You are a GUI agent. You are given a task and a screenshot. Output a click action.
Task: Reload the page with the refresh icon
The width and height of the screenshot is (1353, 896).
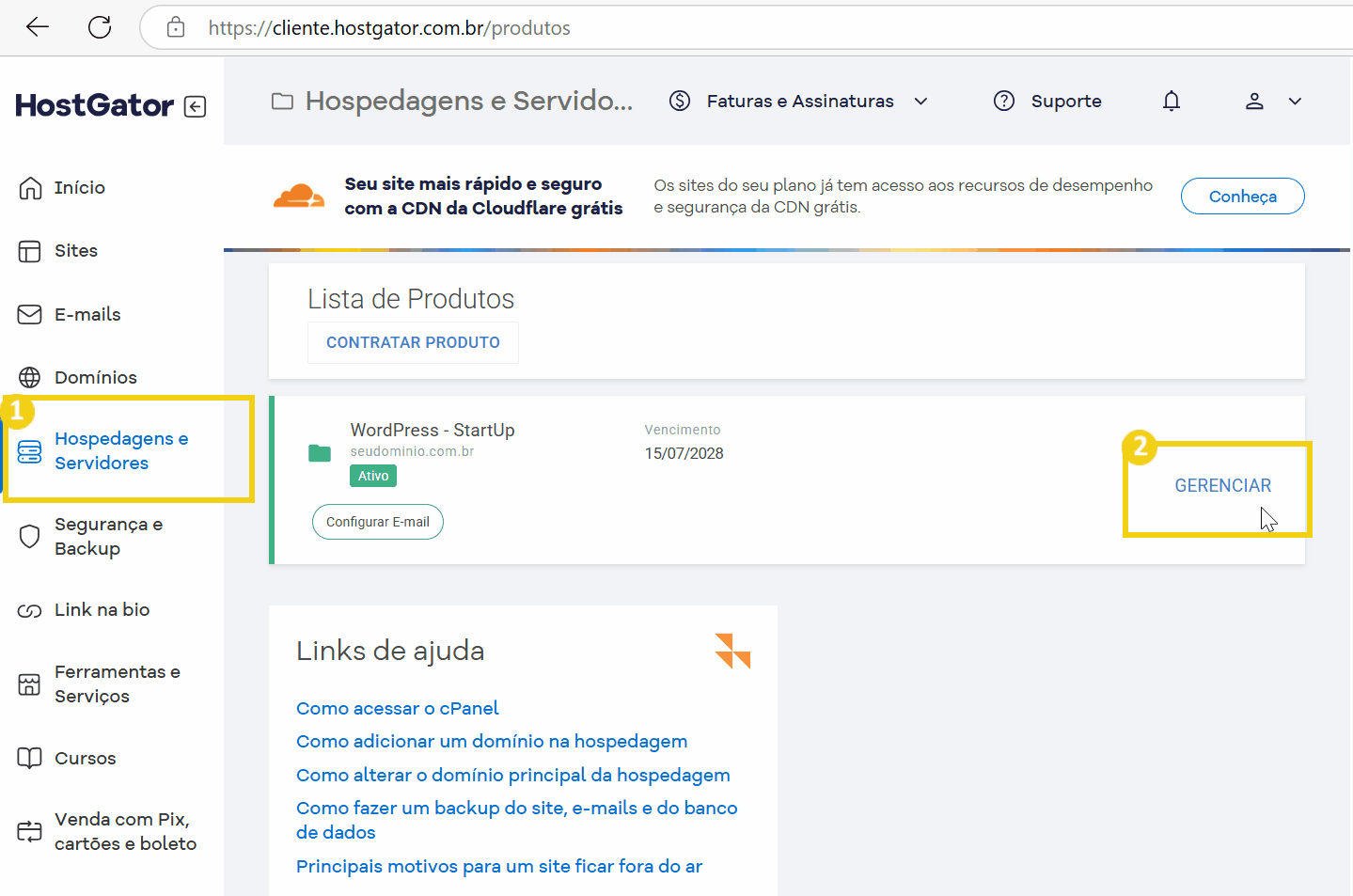pos(100,27)
